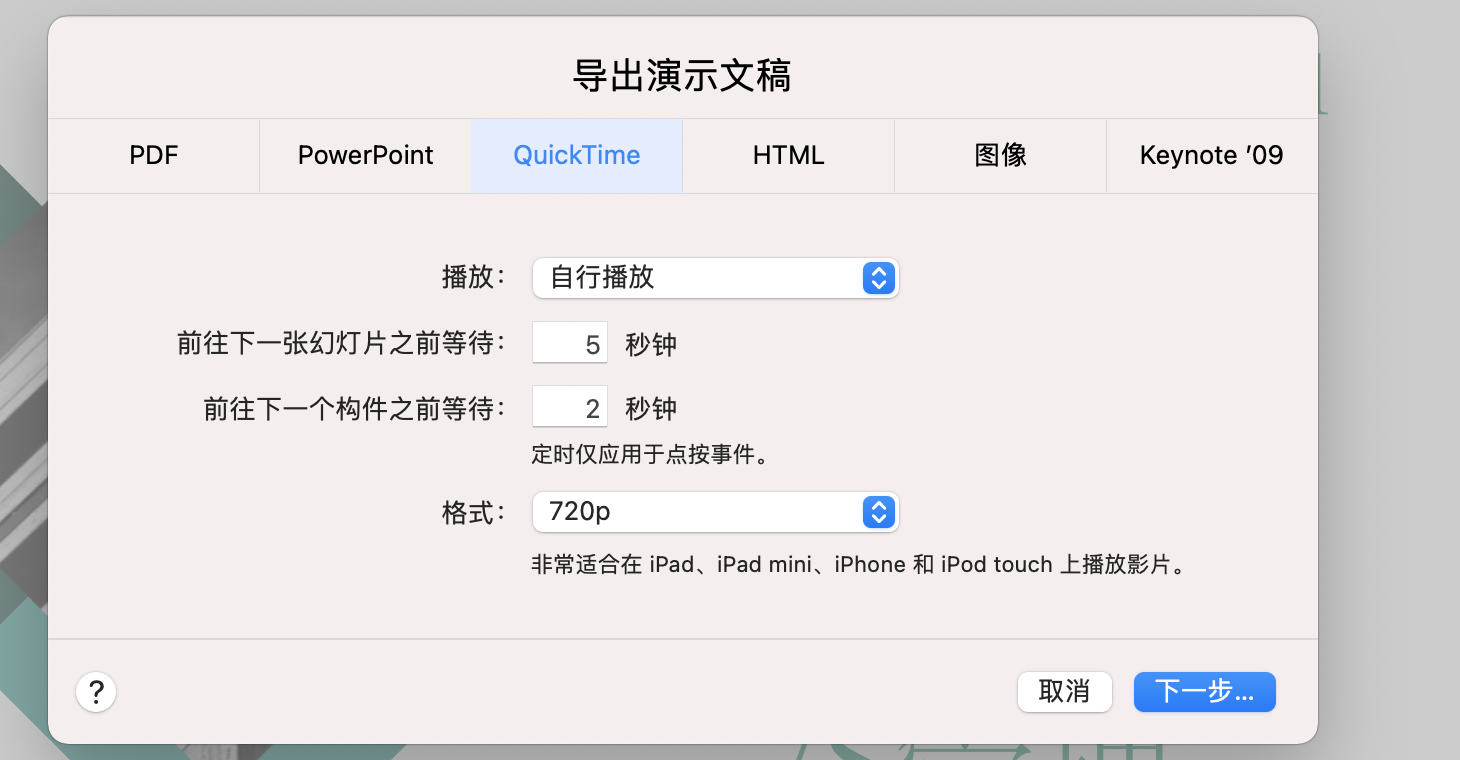Switch to the Keynote '09 tab

(x=1212, y=156)
